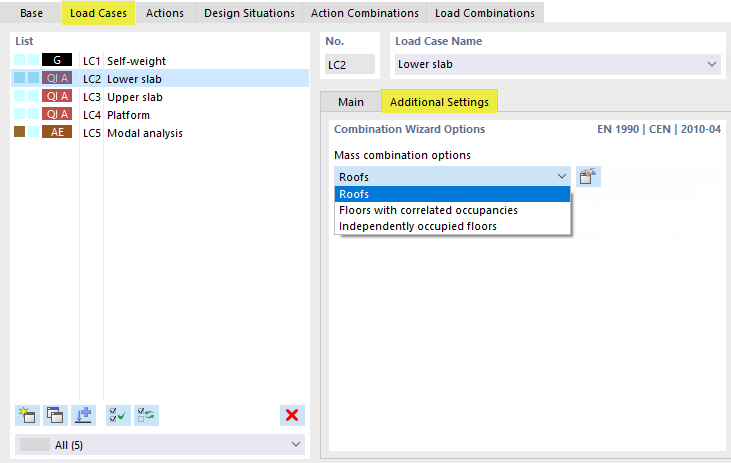This screenshot has height=463, width=731.
Task: Click the select all checkmarks icon
Action: pos(118,415)
